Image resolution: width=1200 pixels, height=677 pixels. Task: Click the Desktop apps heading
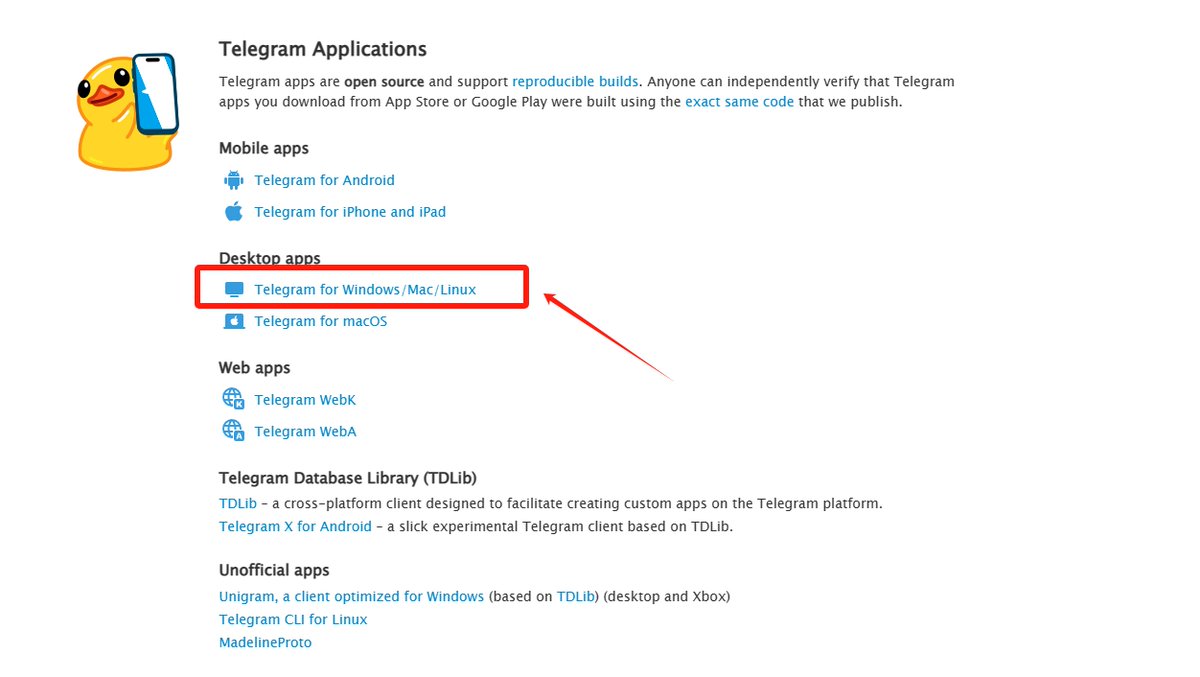[x=270, y=258]
